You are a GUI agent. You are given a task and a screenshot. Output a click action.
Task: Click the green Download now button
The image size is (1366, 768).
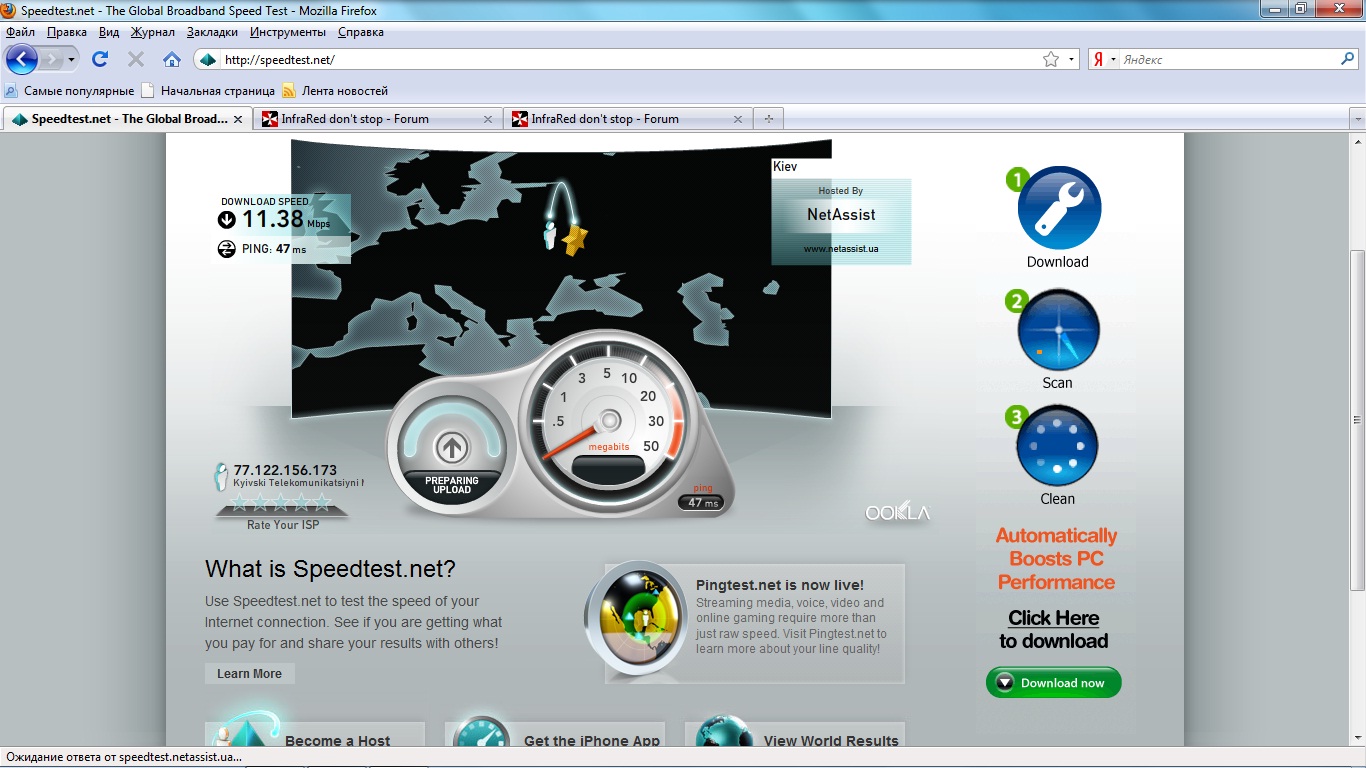(x=1054, y=683)
